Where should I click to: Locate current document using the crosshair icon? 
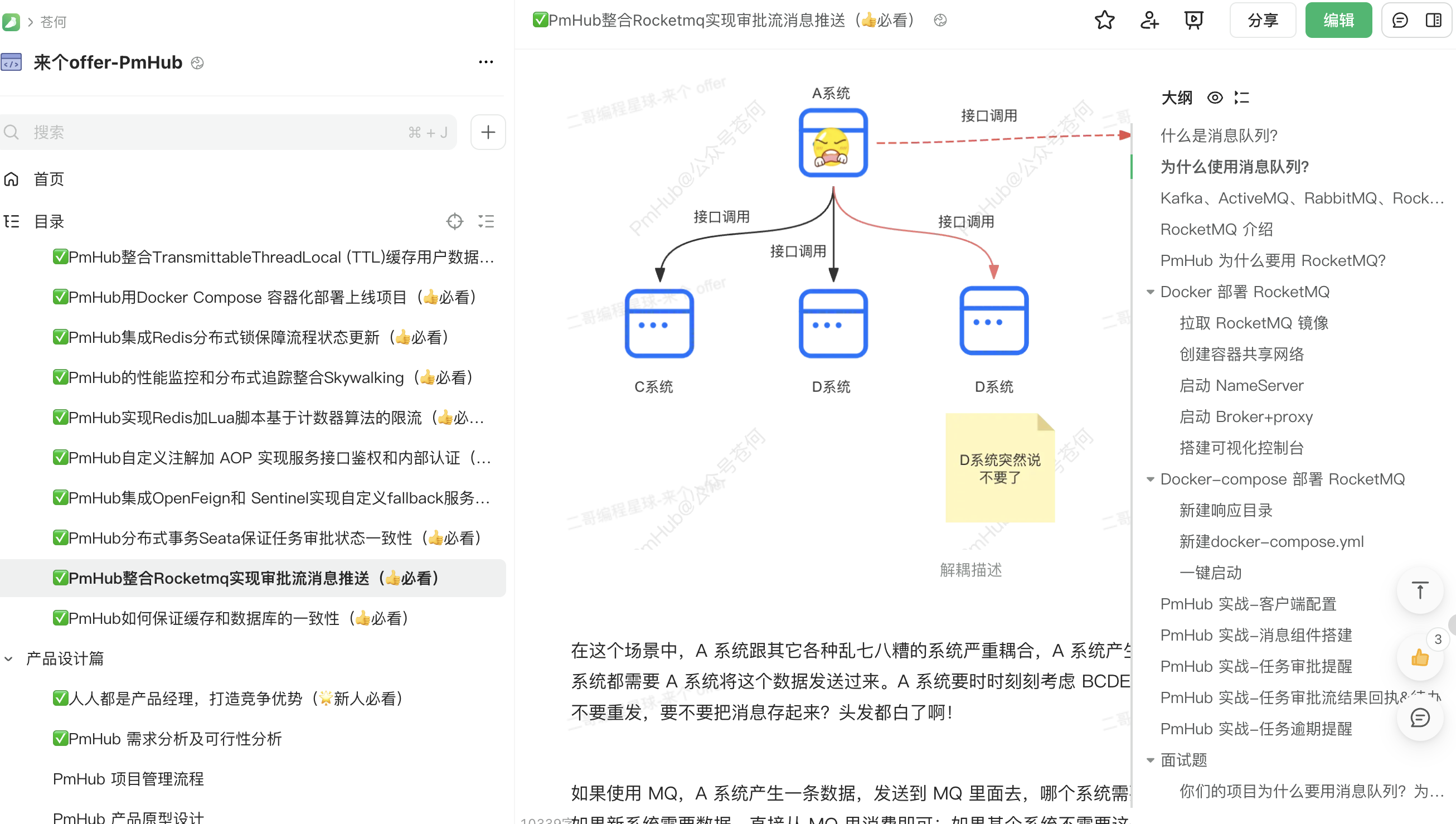click(455, 221)
